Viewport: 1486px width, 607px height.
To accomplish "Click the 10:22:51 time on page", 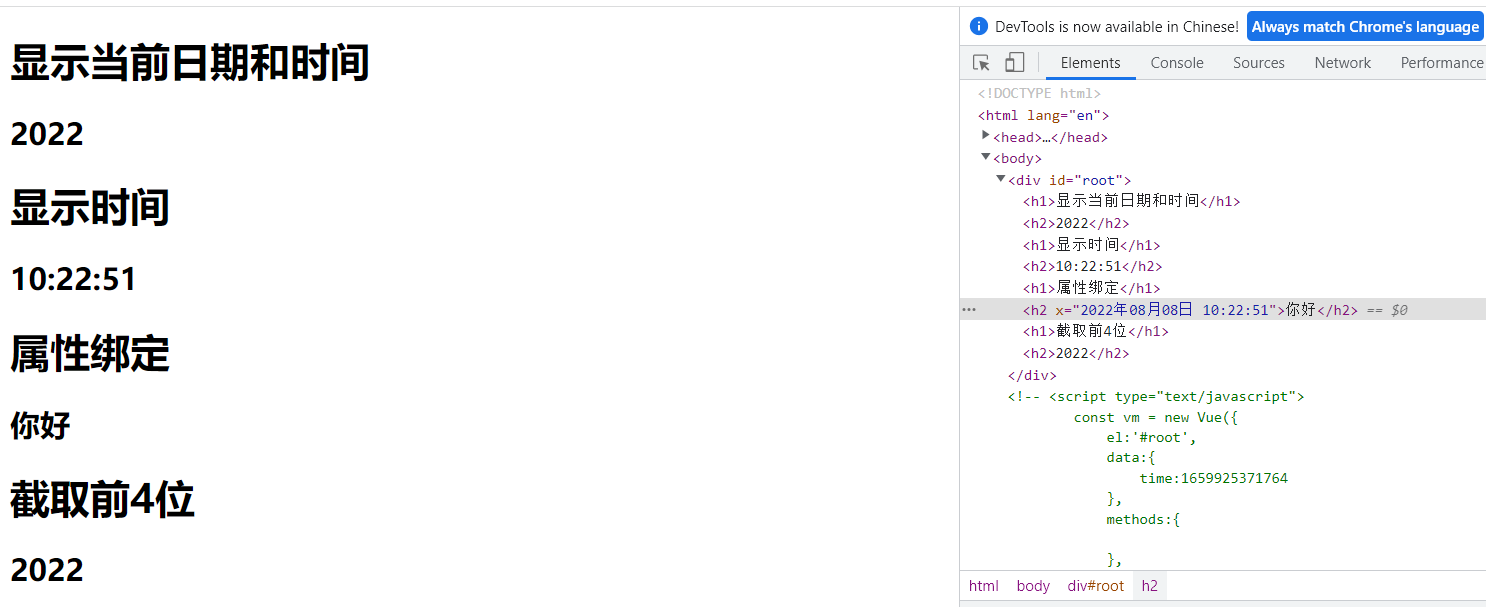I will tap(73, 279).
